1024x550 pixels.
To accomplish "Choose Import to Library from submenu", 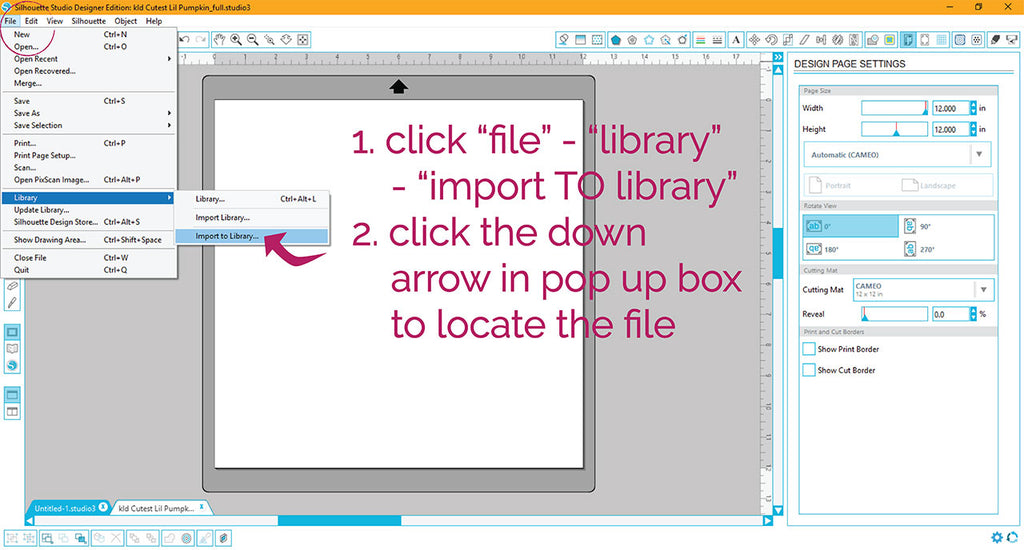I will pos(251,237).
